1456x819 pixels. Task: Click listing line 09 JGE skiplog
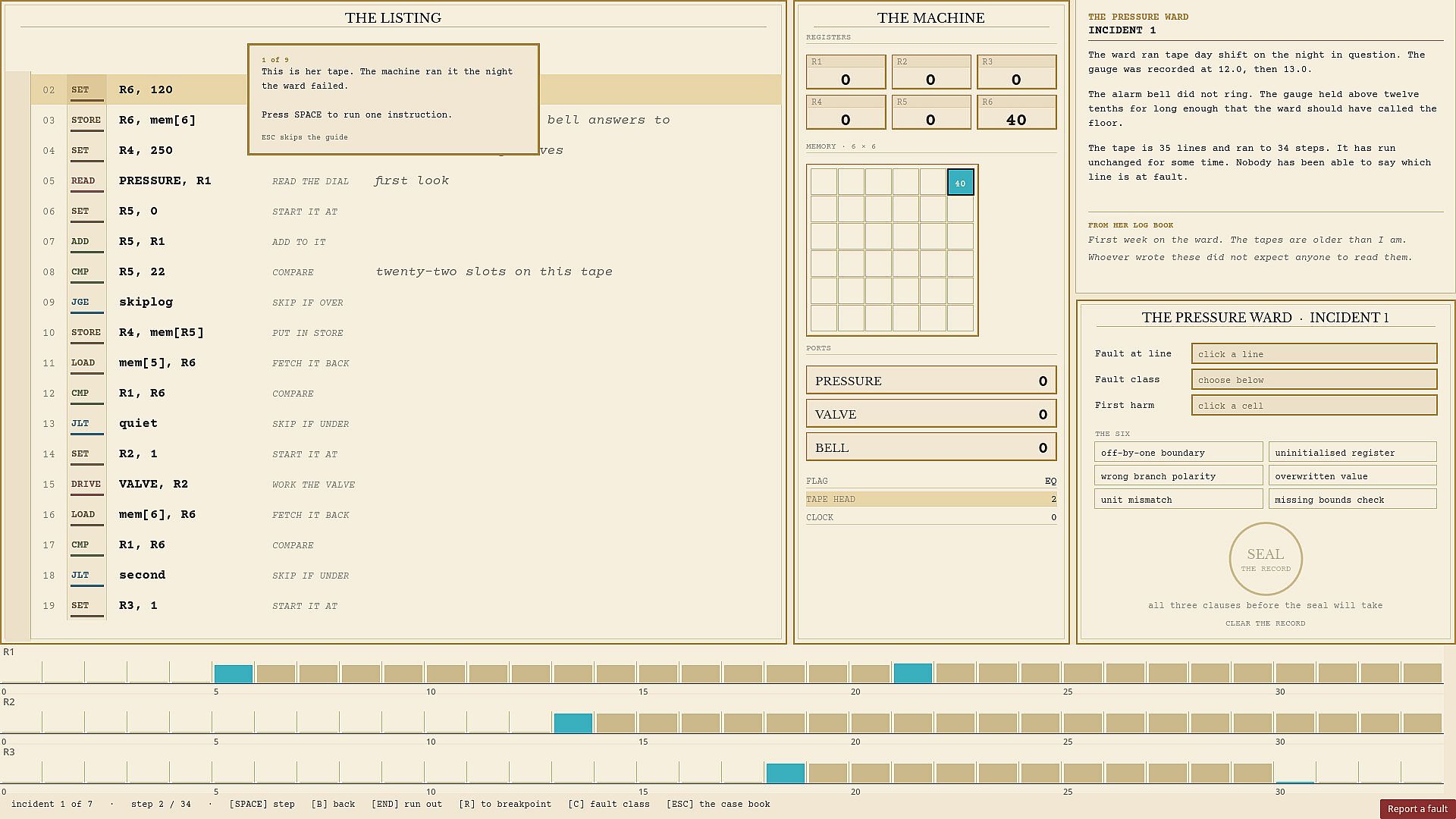click(406, 302)
